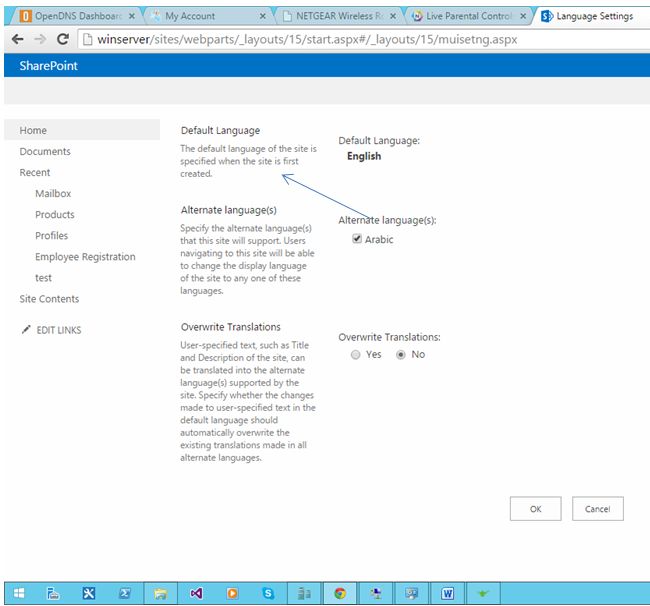This screenshot has width=650, height=606.
Task: Open Skype from the taskbar
Action: (x=268, y=593)
